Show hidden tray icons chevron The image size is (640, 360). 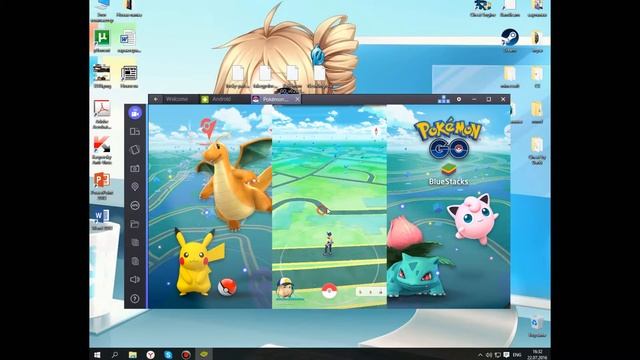tap(480, 355)
